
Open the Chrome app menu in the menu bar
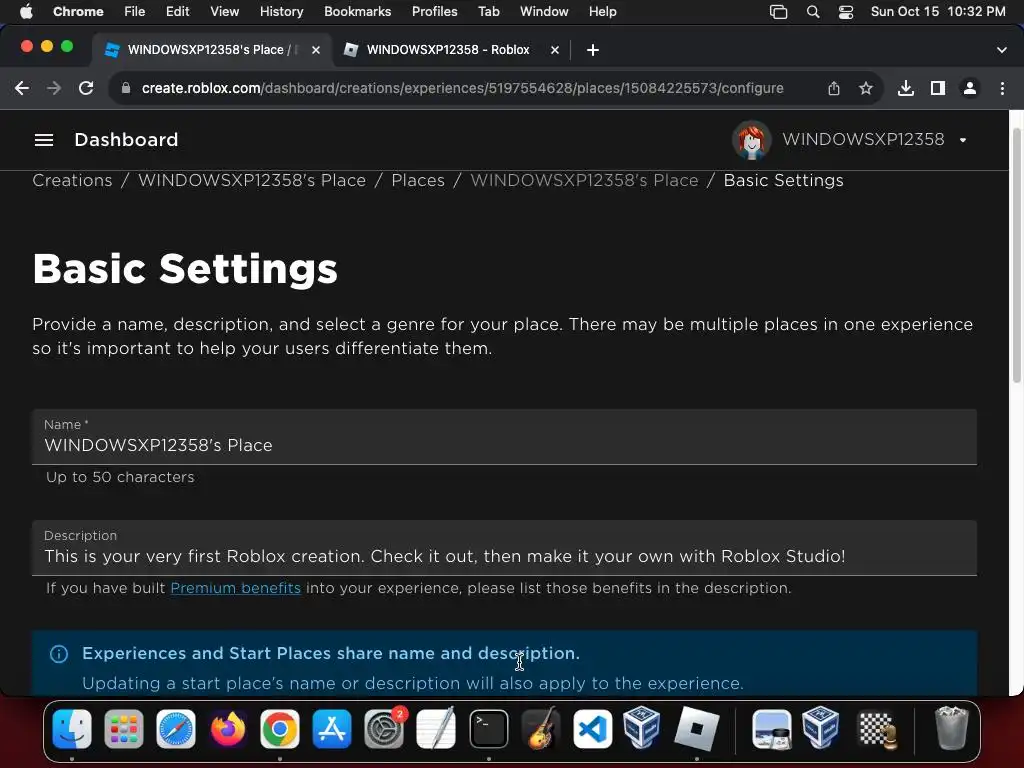click(78, 11)
